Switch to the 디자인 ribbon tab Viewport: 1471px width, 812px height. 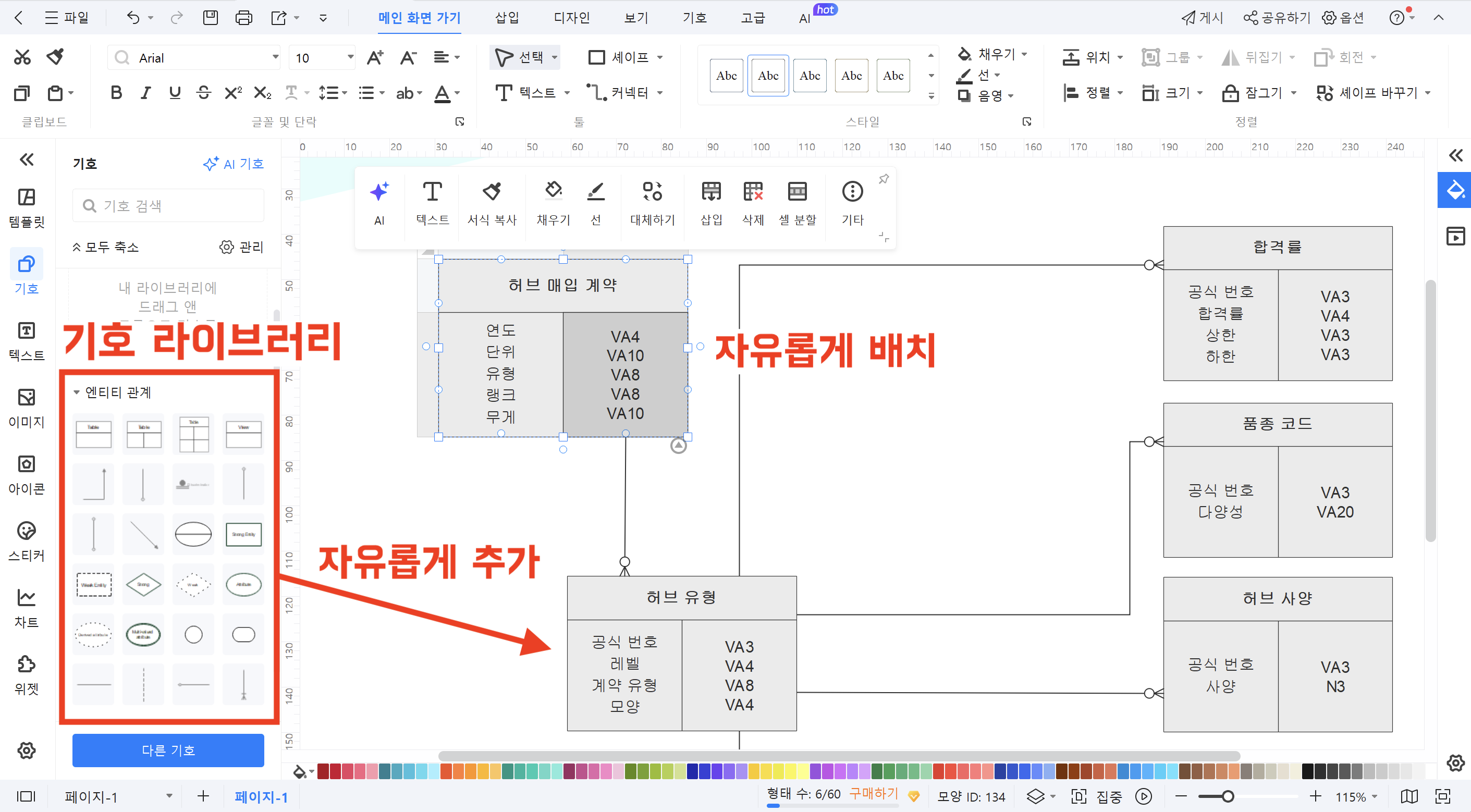click(x=572, y=18)
